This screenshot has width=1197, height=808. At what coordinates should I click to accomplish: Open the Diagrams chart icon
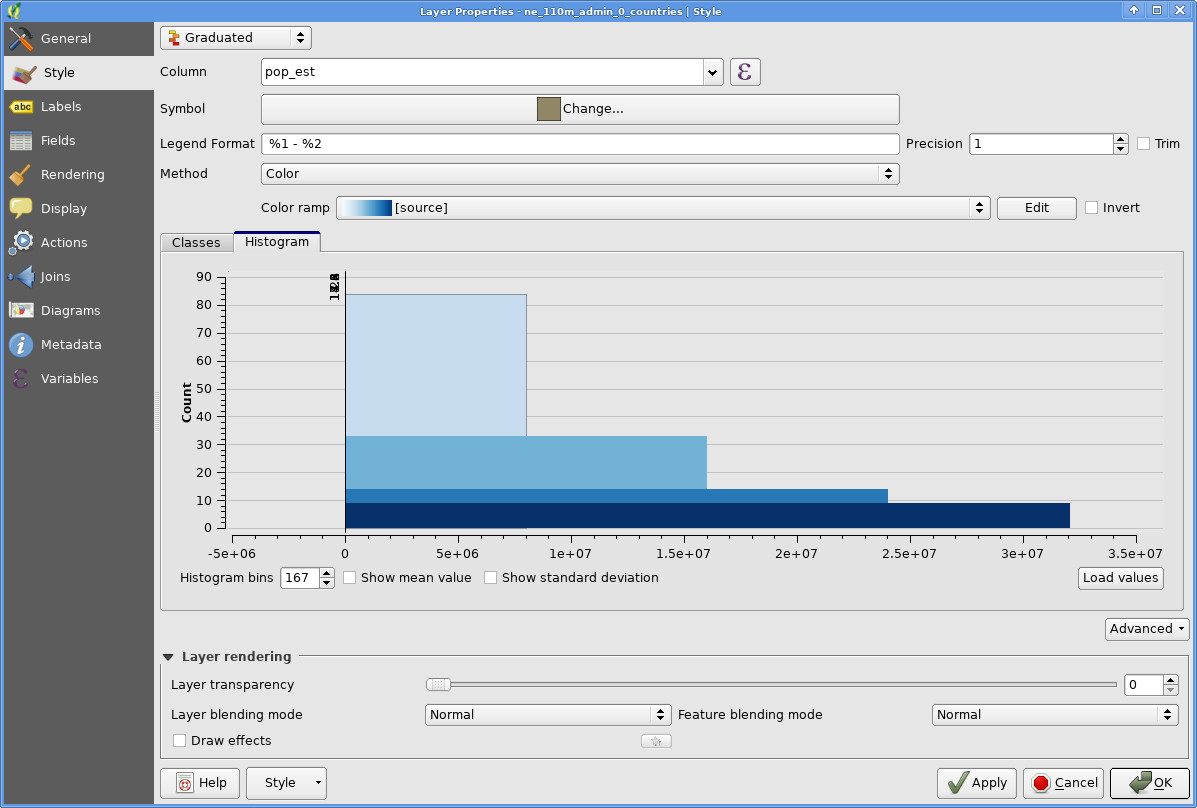pos(21,311)
